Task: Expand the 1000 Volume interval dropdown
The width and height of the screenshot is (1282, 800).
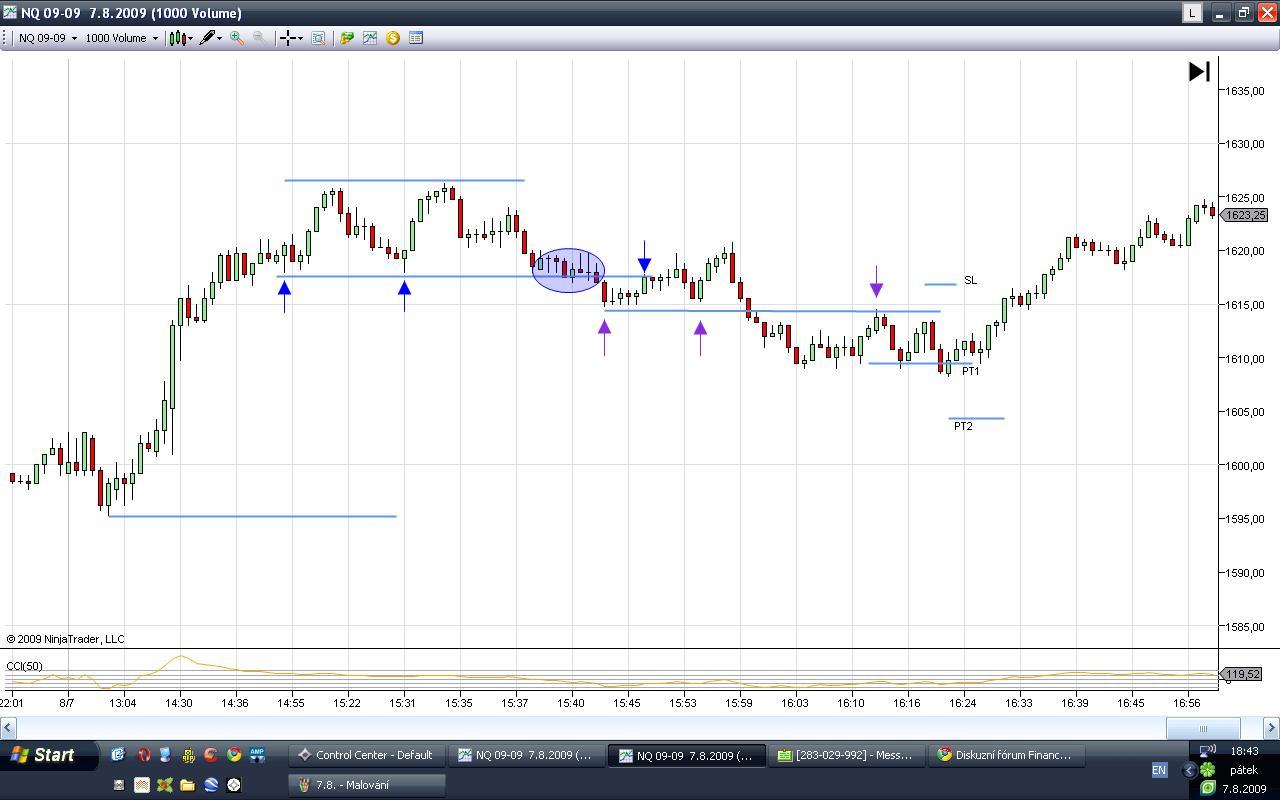Action: pyautogui.click(x=121, y=38)
